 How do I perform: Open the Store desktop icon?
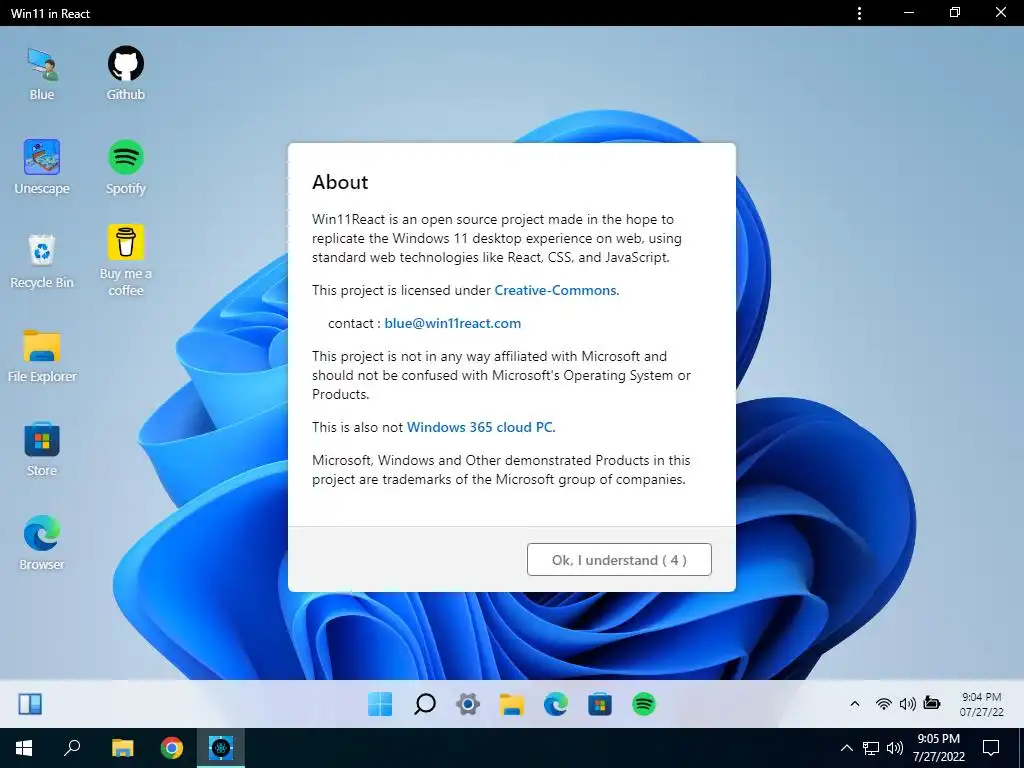tap(42, 450)
